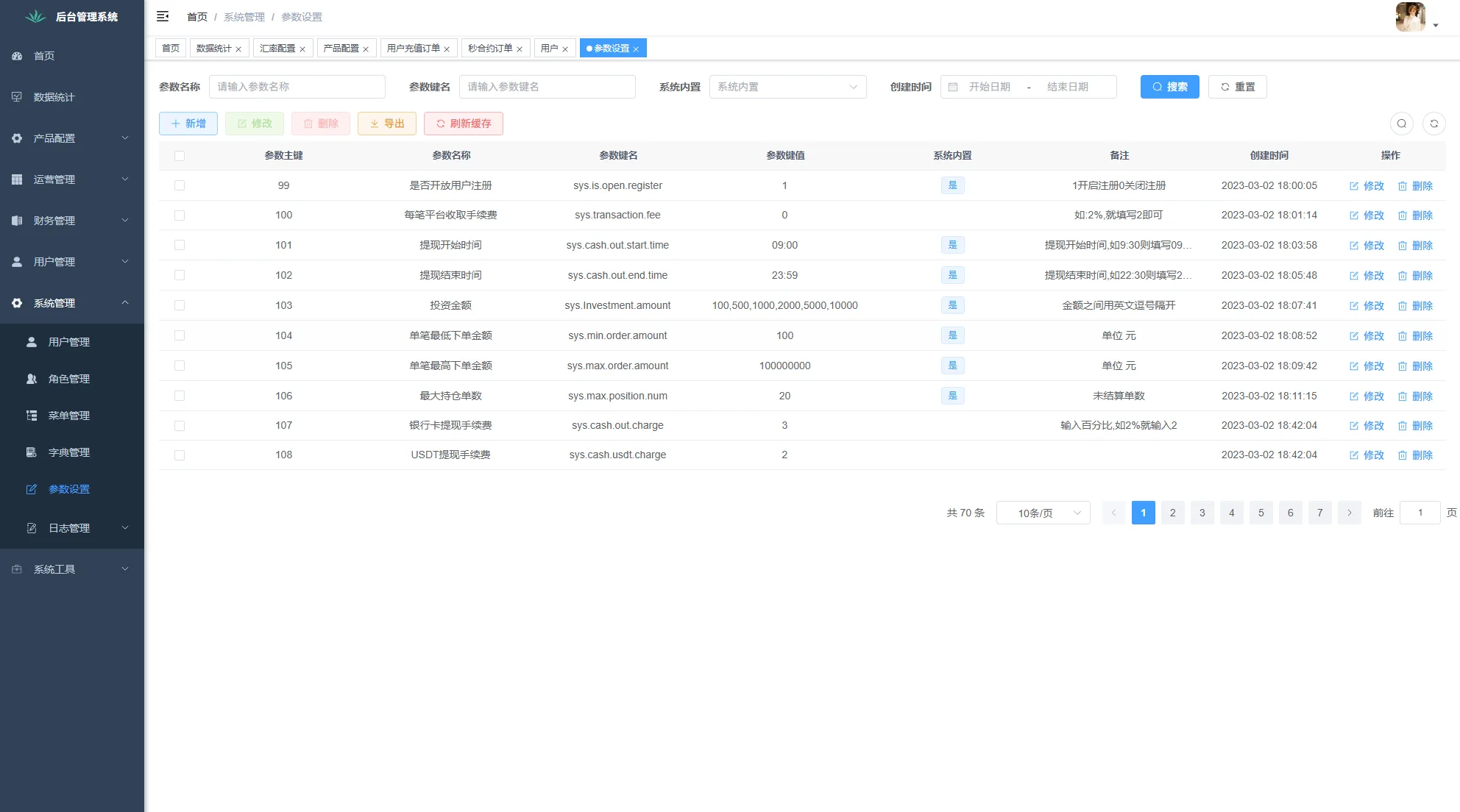Click the 刷新缓存 button
This screenshot has height=812, width=1460.
point(463,124)
